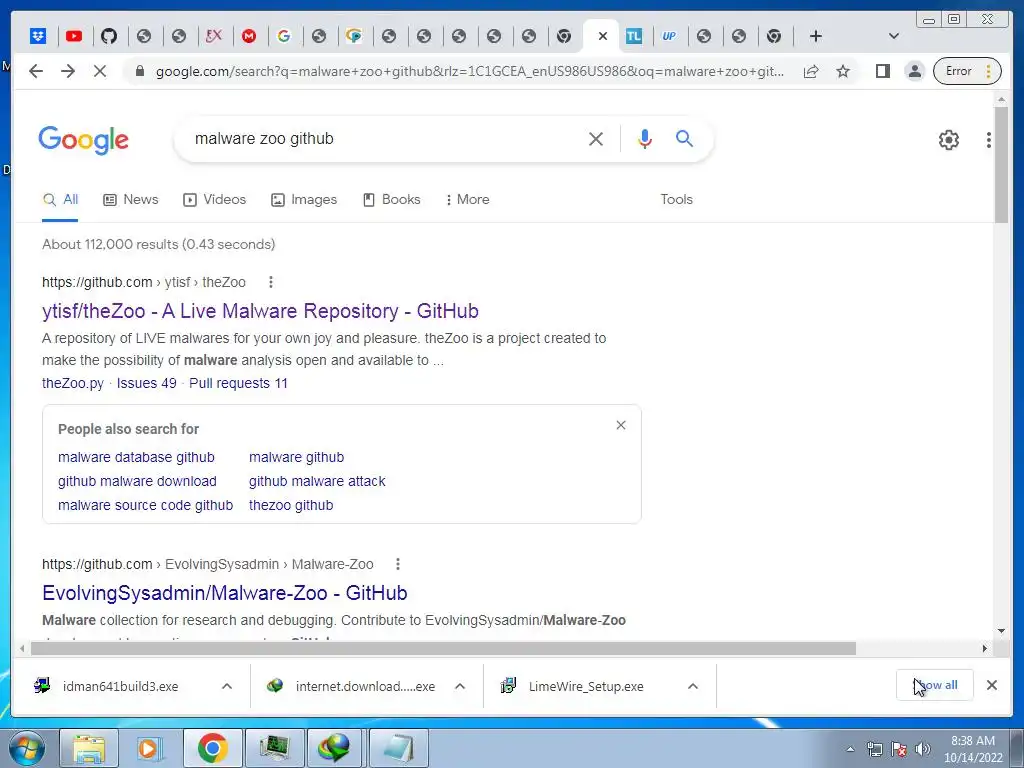1024x768 pixels.
Task: Open the tab search dropdown
Action: click(894, 37)
